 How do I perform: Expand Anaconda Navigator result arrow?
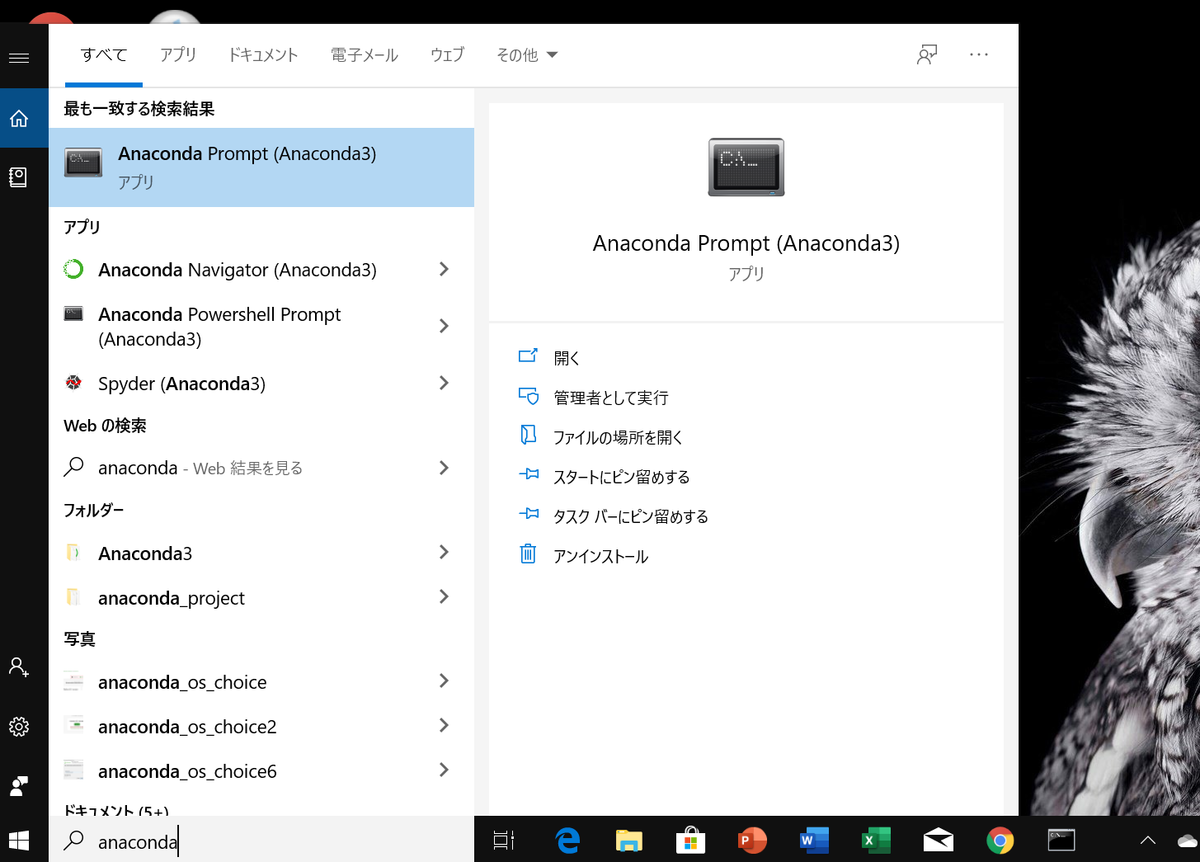coord(444,269)
